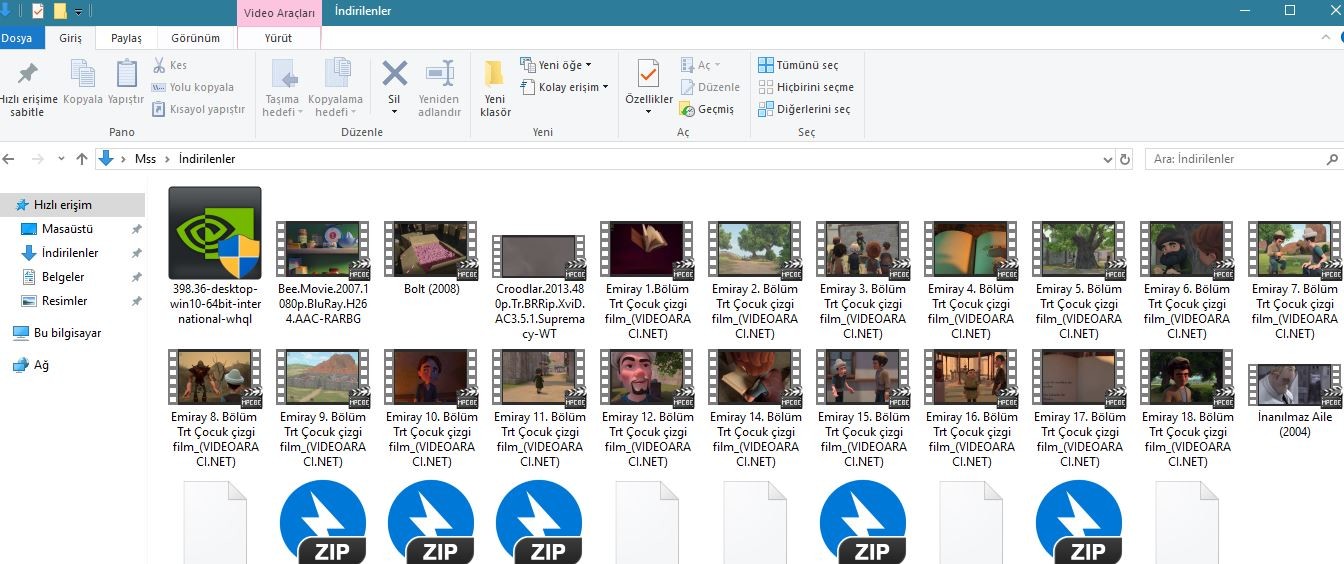Click the Yapıştır paste icon
Screen dimensions: 1344x564
pyautogui.click(x=126, y=82)
